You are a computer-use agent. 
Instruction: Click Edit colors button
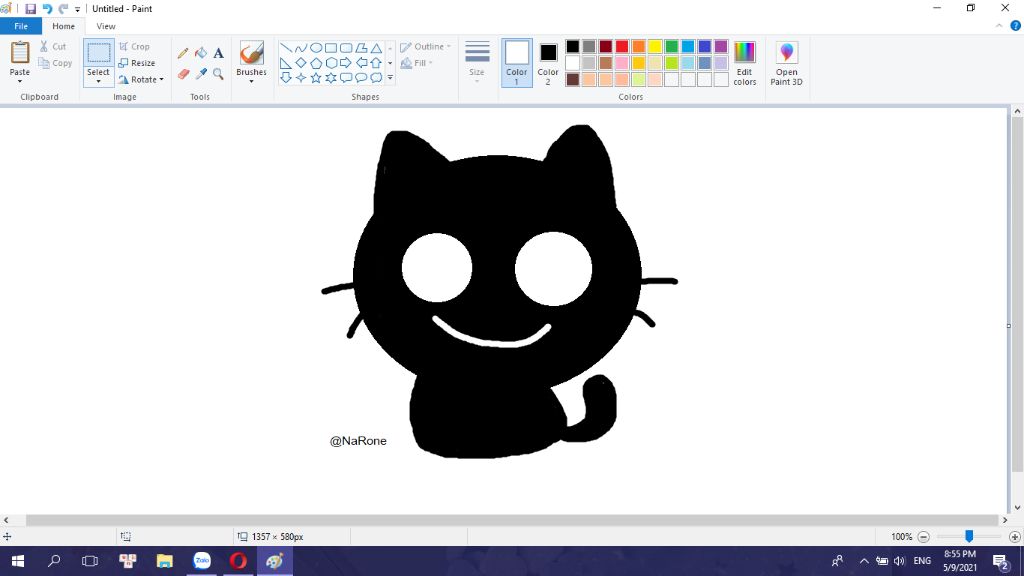click(x=744, y=63)
